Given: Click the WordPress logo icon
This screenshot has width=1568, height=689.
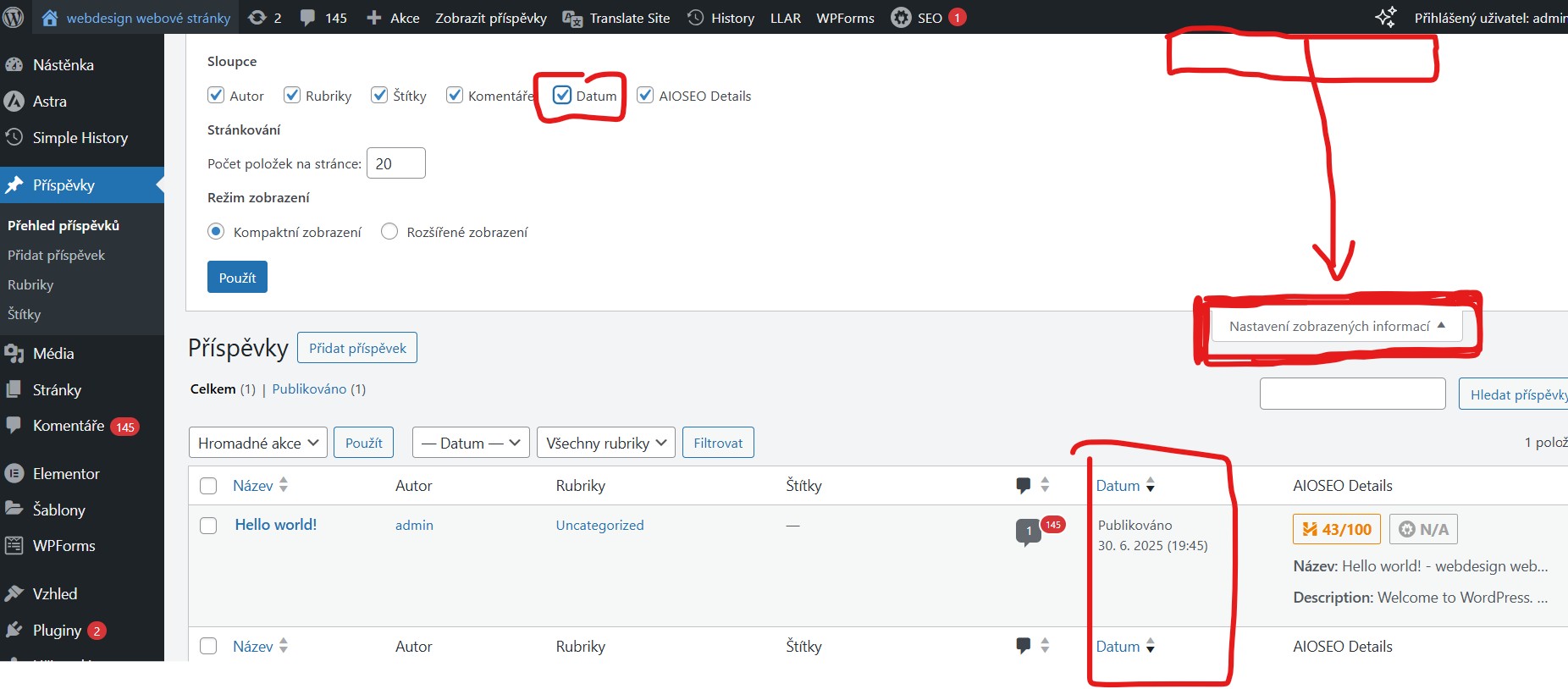Looking at the screenshot, I should 14,17.
